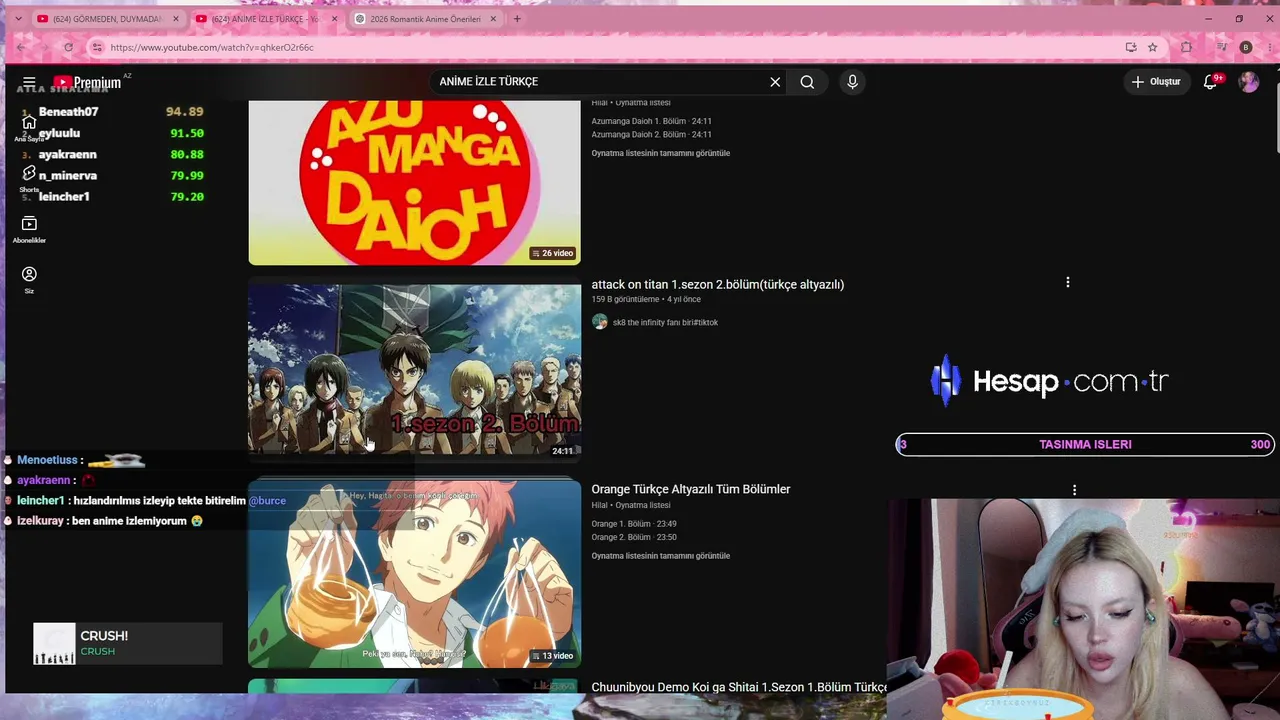Open the sk8 the infinity fanı channel
This screenshot has height=720, width=1280.
665,322
